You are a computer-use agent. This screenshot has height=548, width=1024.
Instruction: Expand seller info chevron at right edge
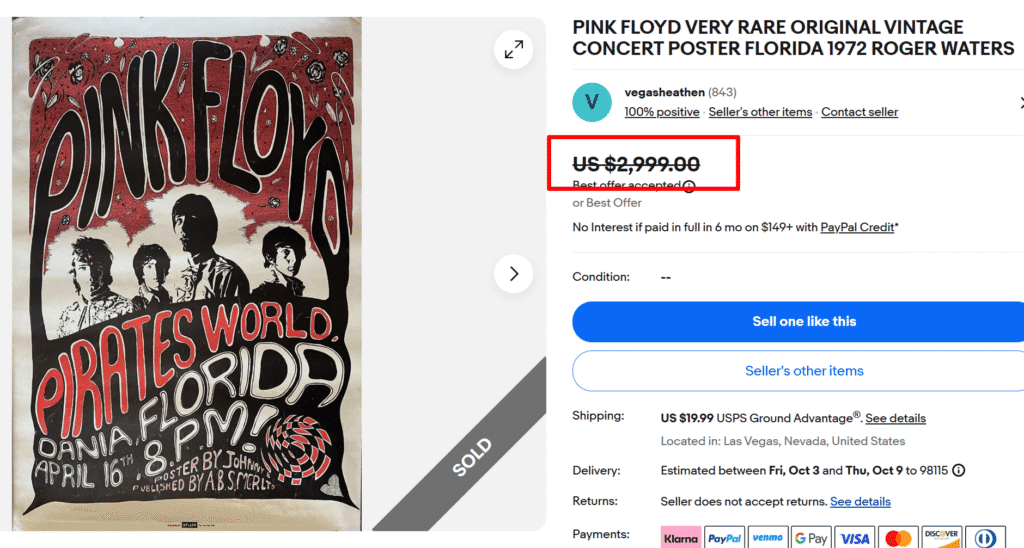coord(1019,102)
